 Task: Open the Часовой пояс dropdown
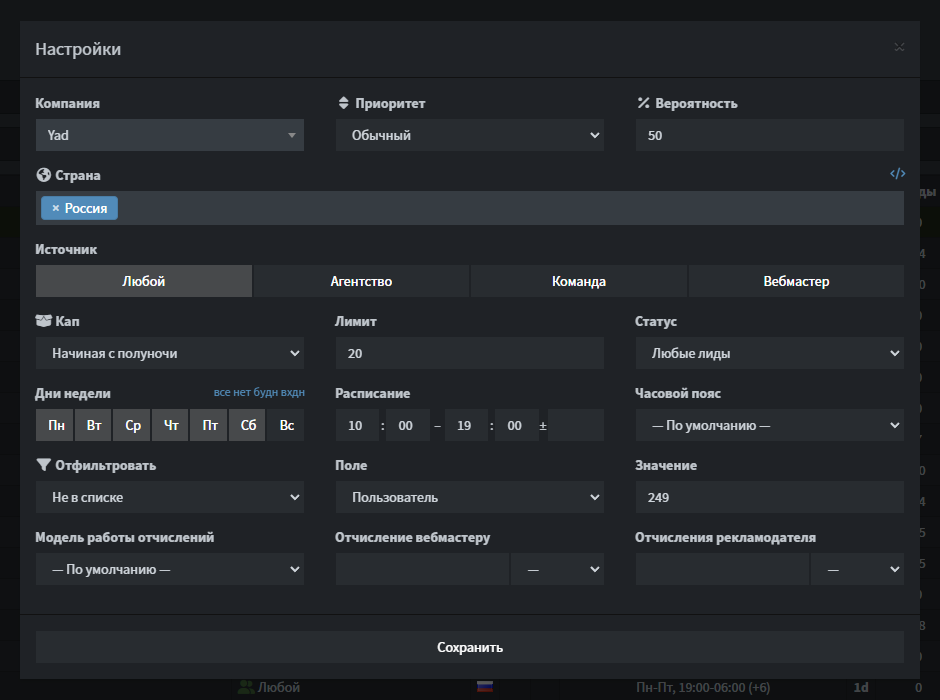pos(770,425)
